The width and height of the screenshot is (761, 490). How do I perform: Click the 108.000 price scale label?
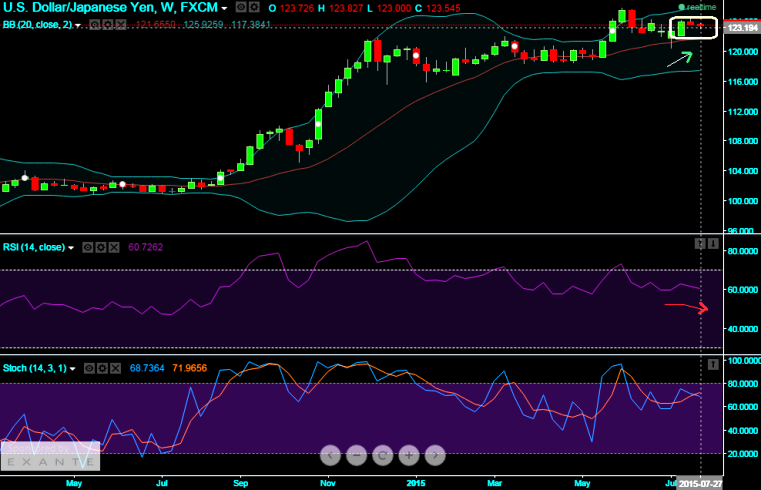(743, 141)
